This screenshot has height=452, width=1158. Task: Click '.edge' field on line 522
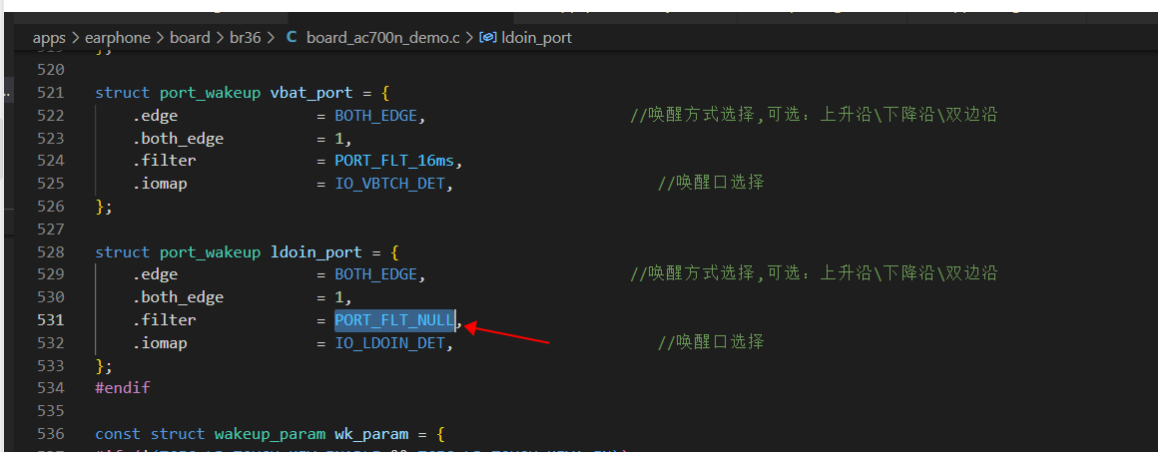coord(155,115)
